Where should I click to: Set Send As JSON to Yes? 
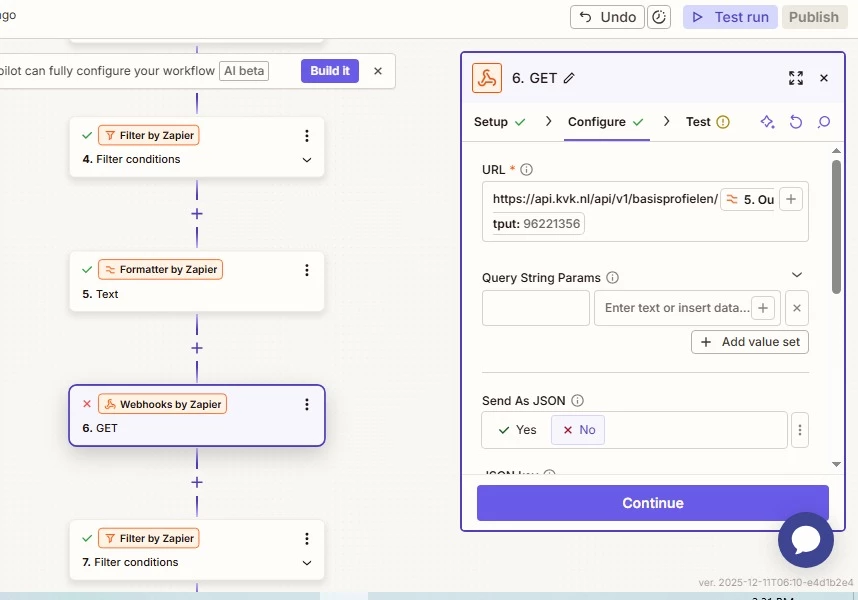[x=518, y=430]
